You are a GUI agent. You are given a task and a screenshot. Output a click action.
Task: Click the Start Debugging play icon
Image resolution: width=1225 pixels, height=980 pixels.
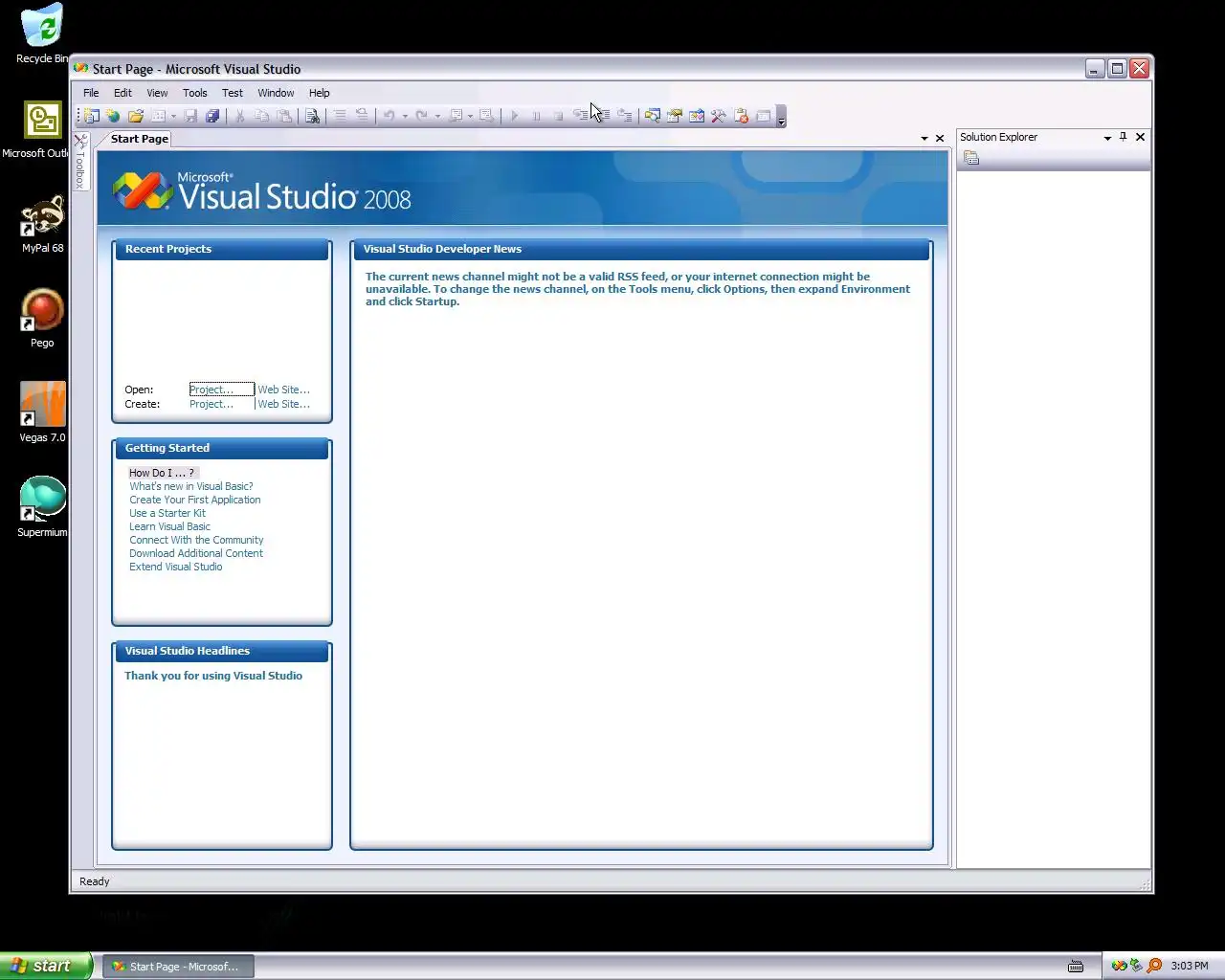514,116
